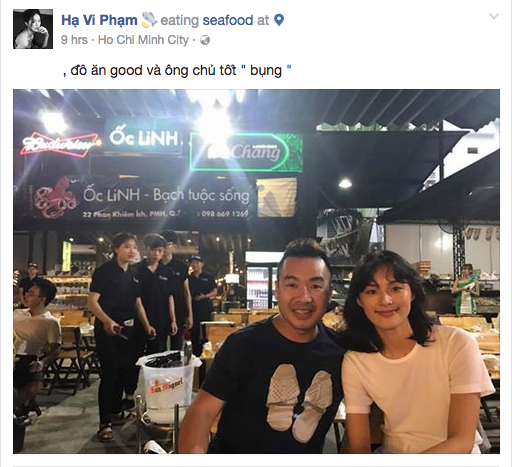Click the San Miguel ice bucket in photo

tap(168, 383)
